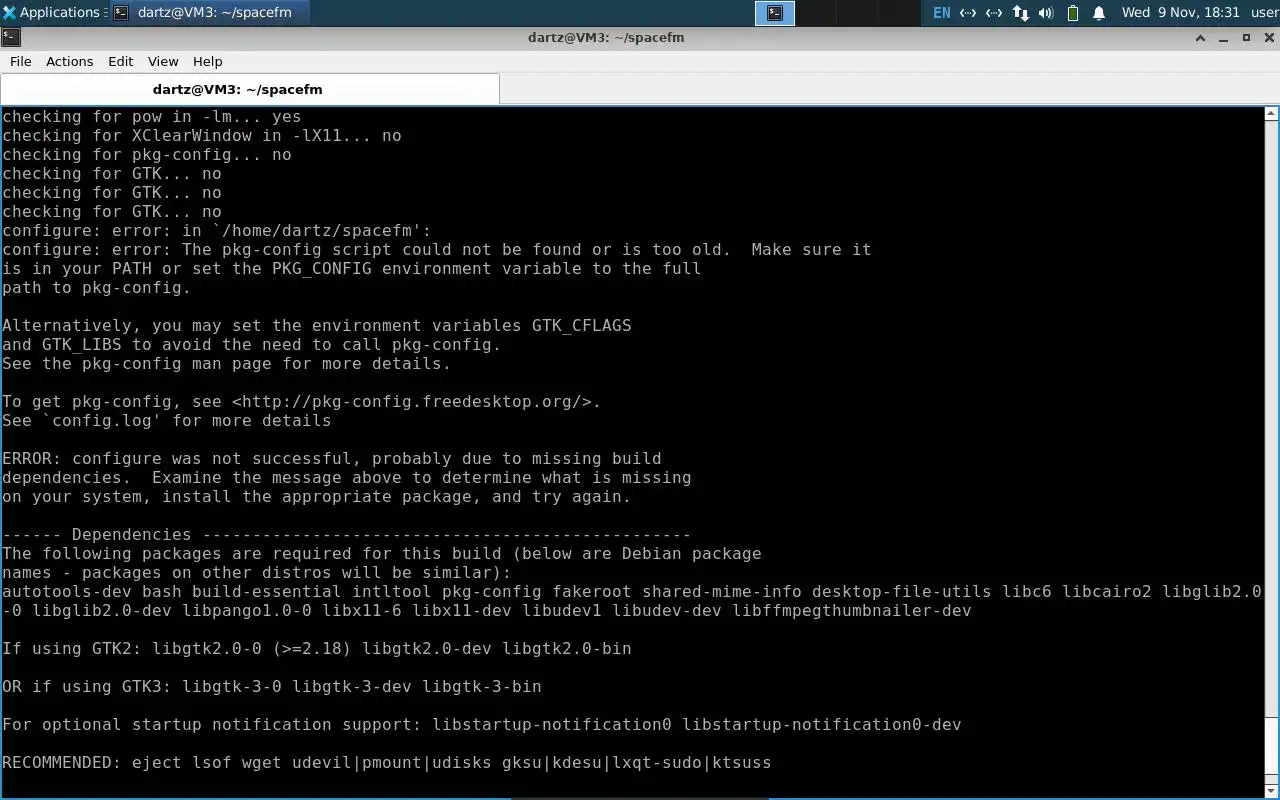Screen dimensions: 1280x800
Task: Click the terminal window menu icon in title bar
Action: pyautogui.click(x=10, y=37)
